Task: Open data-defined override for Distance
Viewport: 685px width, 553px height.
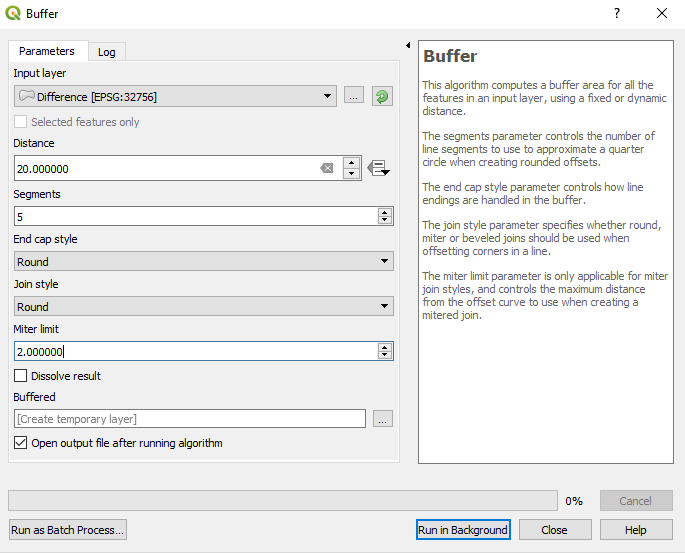Action: pyautogui.click(x=378, y=168)
